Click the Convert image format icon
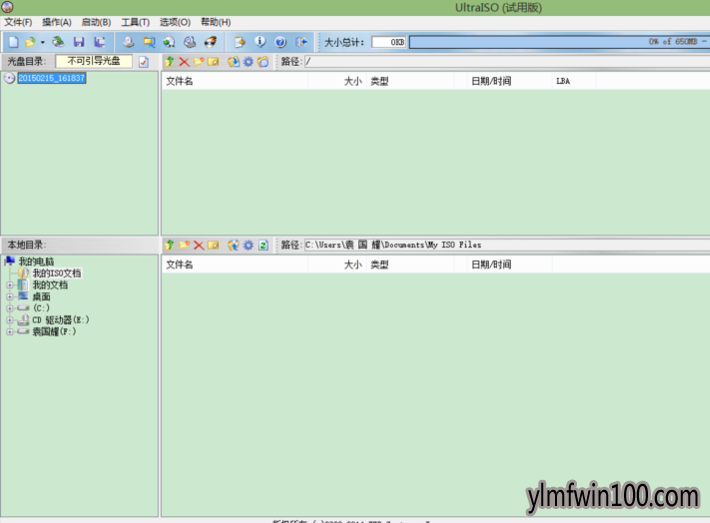710x523 pixels. (149, 42)
